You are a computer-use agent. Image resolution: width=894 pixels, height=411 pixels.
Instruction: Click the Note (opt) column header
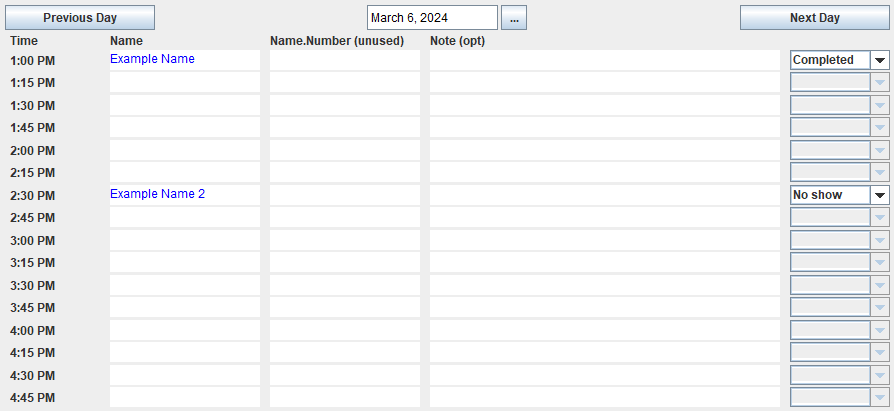click(x=457, y=41)
